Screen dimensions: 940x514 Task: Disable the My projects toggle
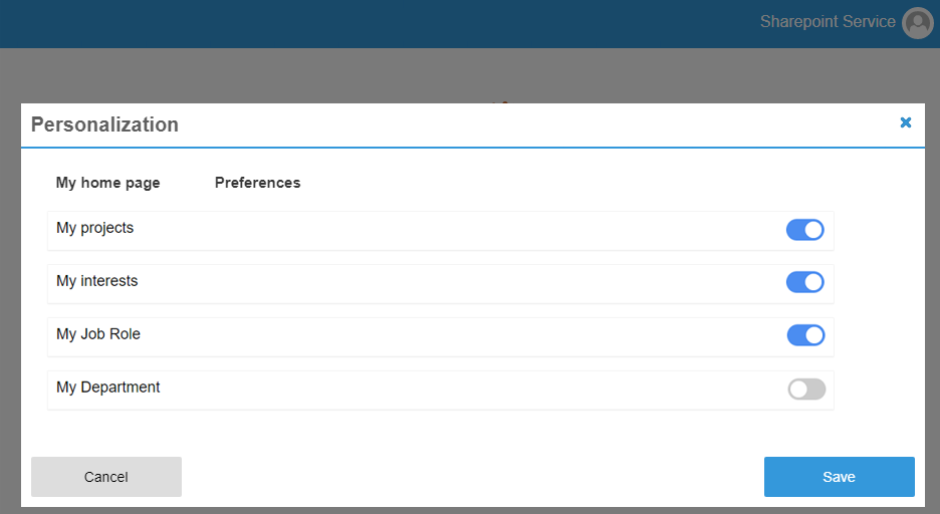point(805,230)
